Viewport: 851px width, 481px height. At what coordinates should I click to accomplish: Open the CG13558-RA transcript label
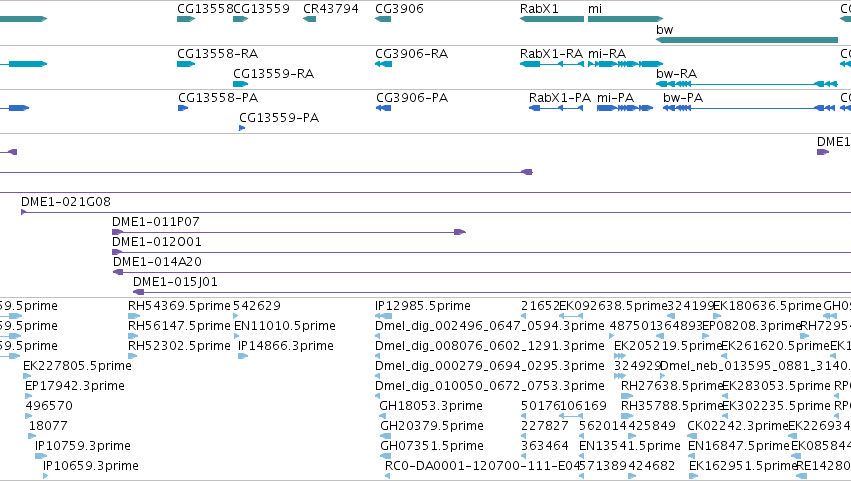[x=217, y=54]
